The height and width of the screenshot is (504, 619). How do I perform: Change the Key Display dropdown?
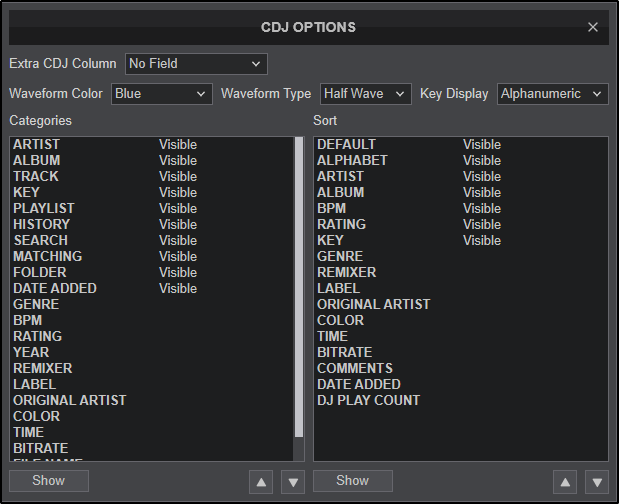(x=553, y=94)
